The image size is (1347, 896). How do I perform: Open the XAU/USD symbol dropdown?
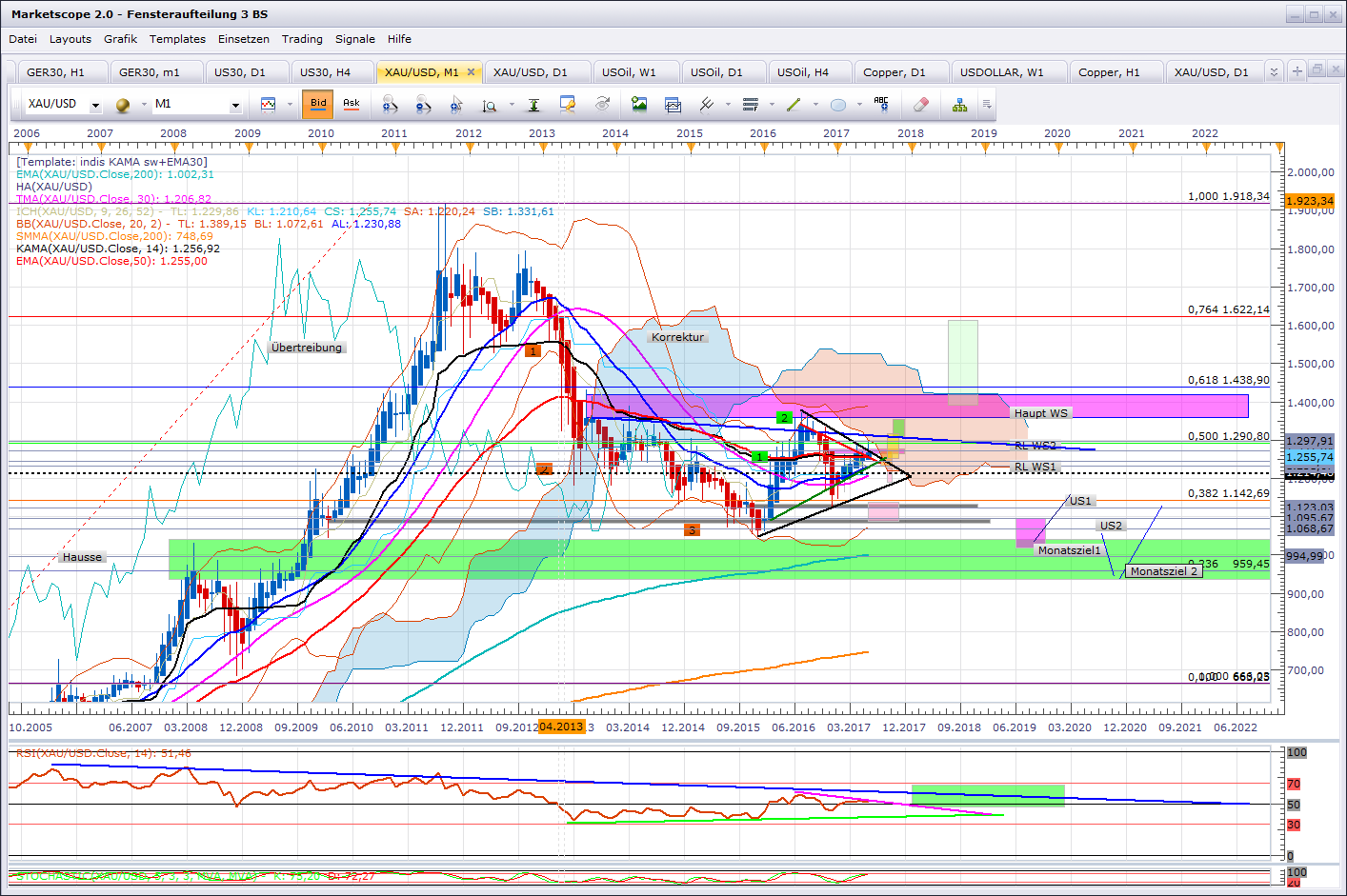coord(95,105)
